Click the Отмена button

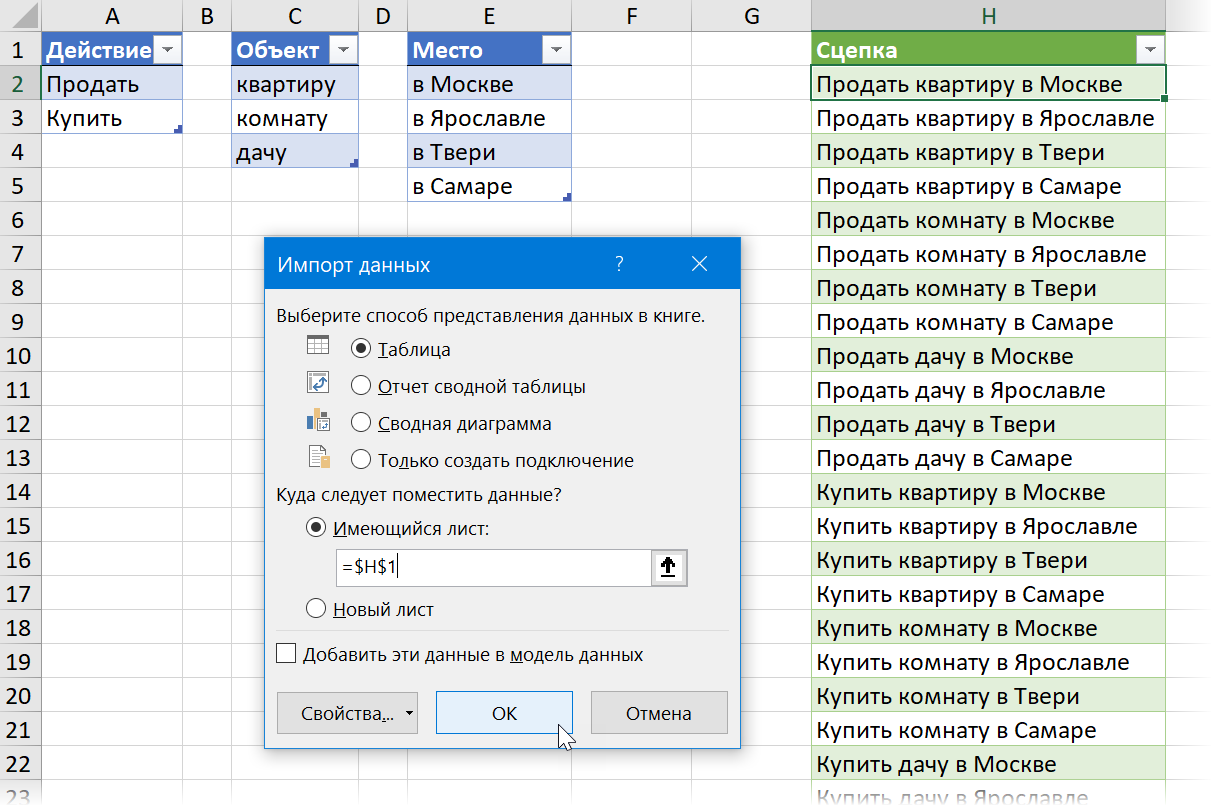coord(659,714)
